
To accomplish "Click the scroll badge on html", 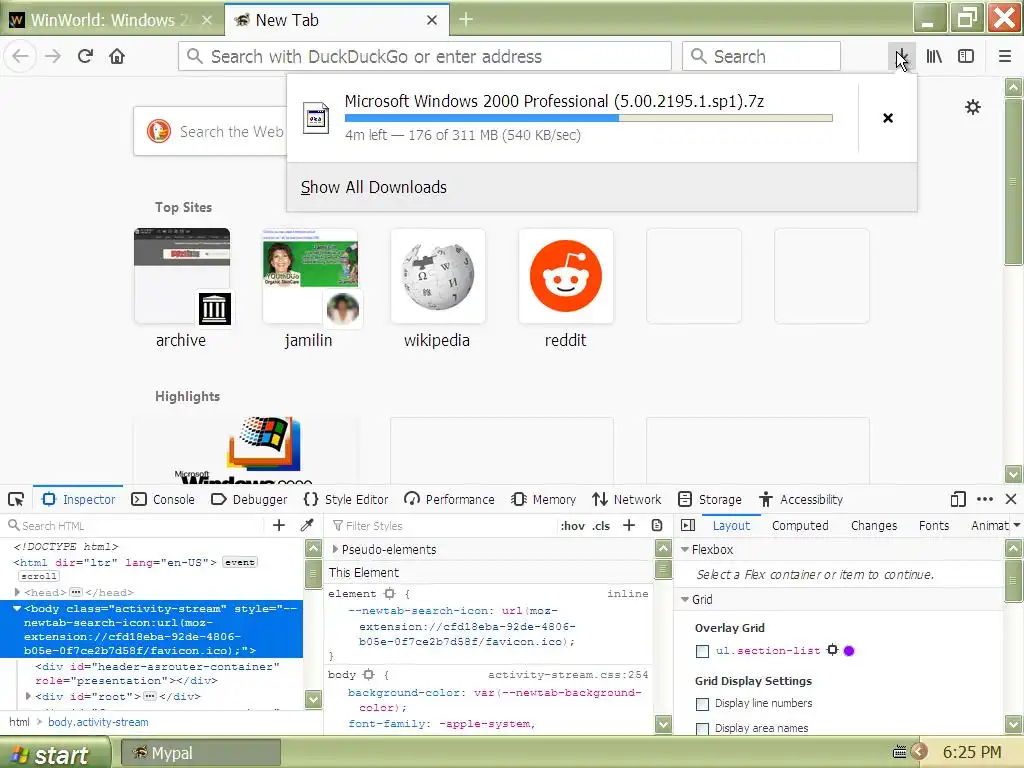I will pos(39,576).
